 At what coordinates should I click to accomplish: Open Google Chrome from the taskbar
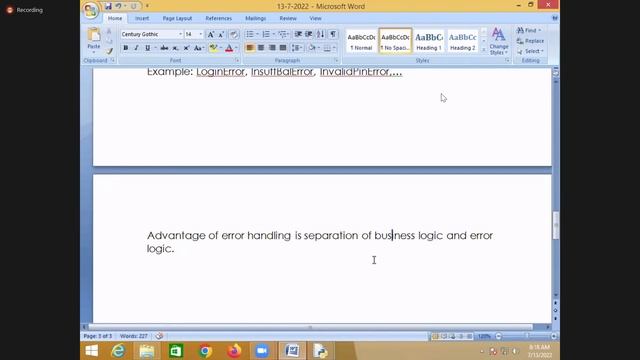(205, 351)
